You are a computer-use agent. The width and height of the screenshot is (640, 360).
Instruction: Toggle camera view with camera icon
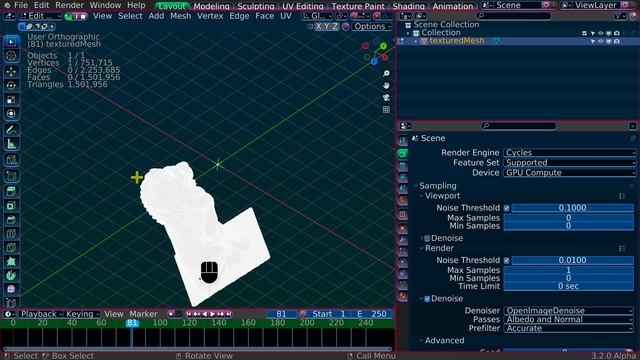click(x=386, y=98)
